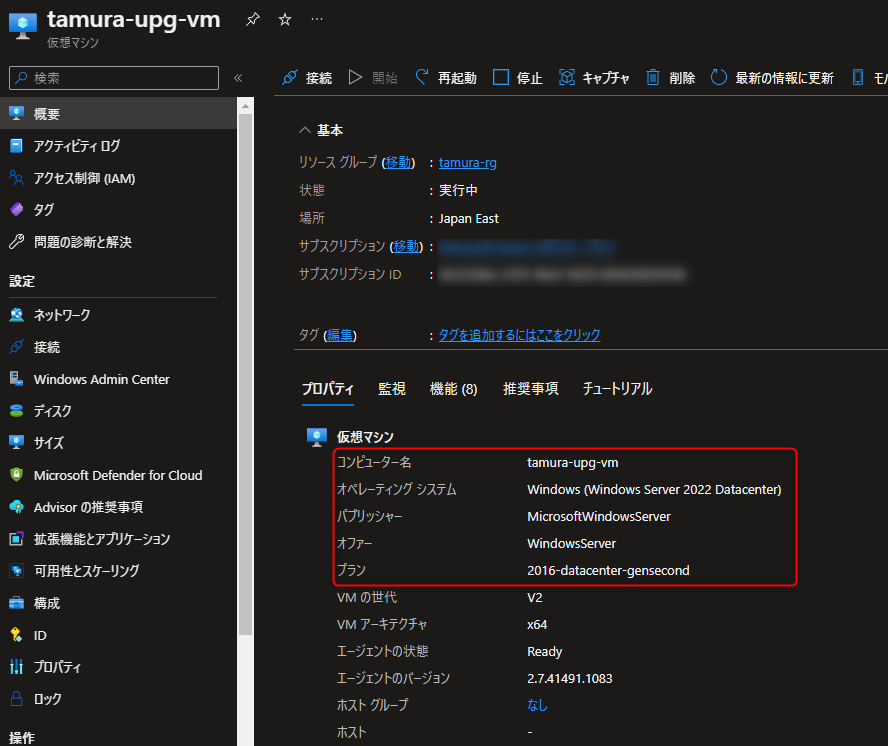
Task: Switch to the 監視 tab
Action: [x=392, y=389]
